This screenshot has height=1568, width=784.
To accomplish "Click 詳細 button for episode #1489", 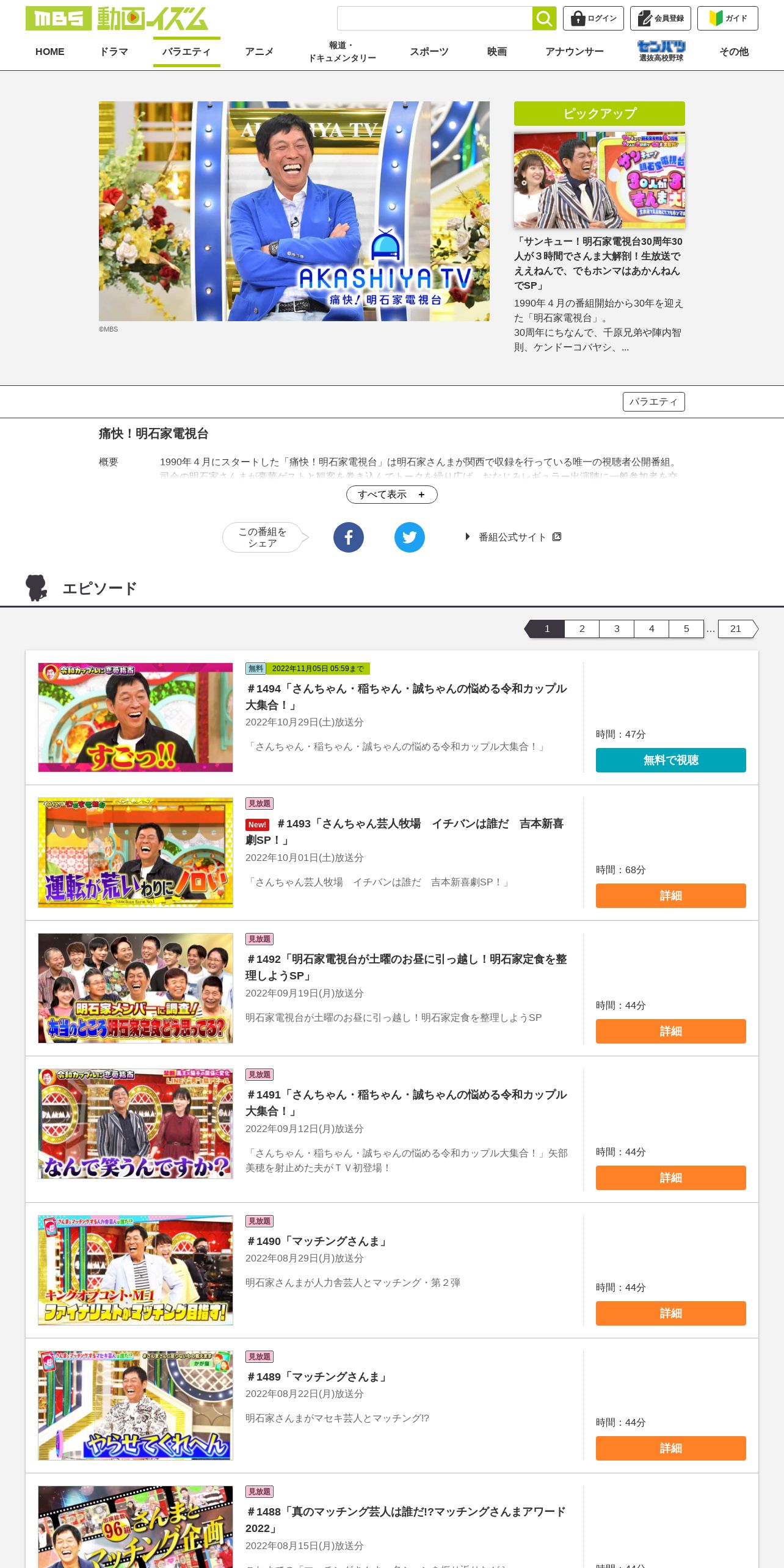I will pos(671,1448).
